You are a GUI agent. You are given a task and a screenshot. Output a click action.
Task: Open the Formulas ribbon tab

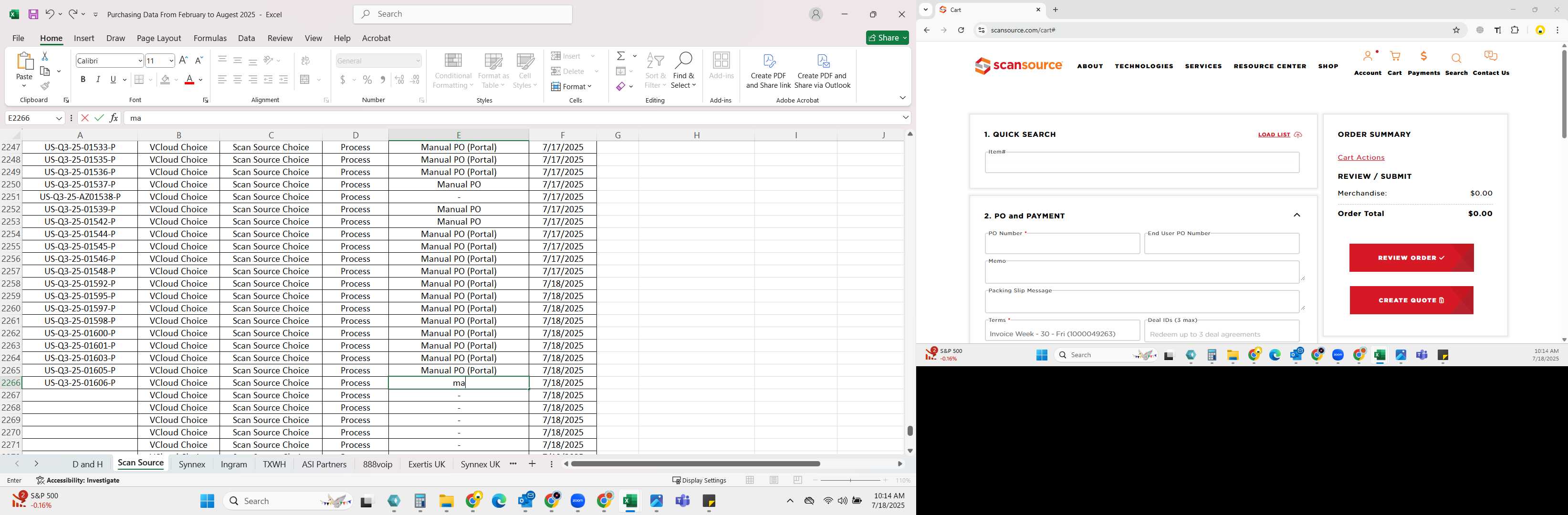[210, 38]
